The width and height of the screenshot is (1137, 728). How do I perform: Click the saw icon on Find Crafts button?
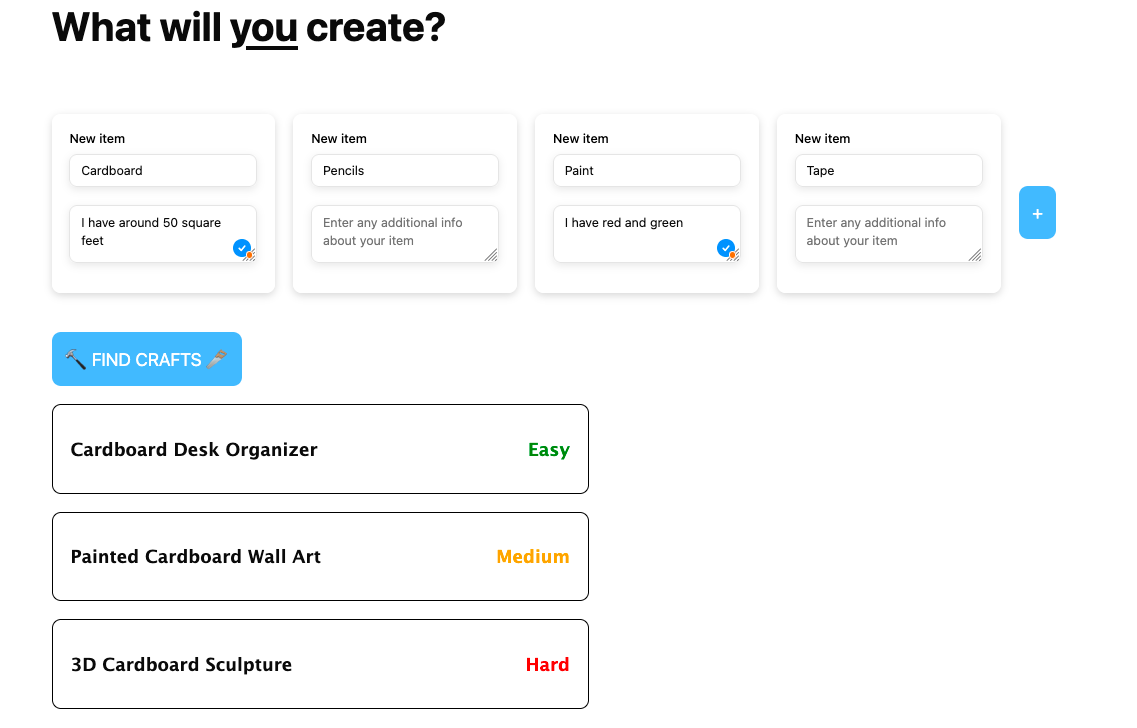coord(217,359)
